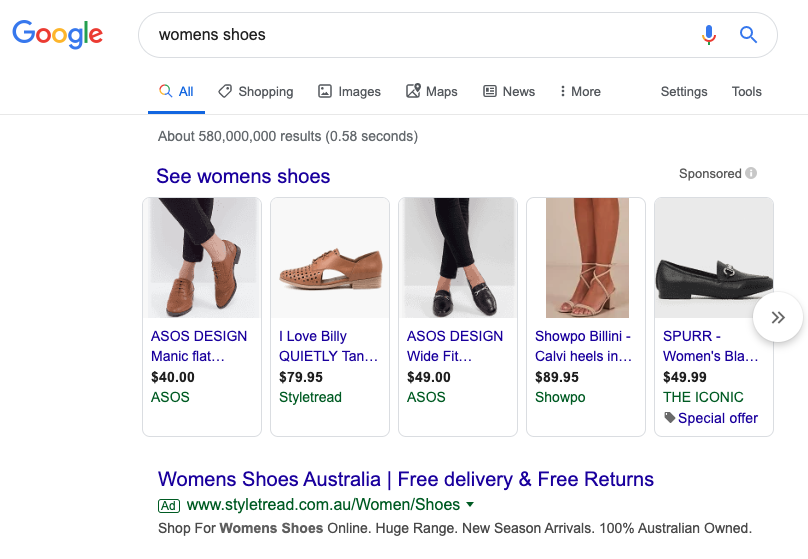
Task: Click the Shop For Womens Shoes Online description
Action: 455,529
